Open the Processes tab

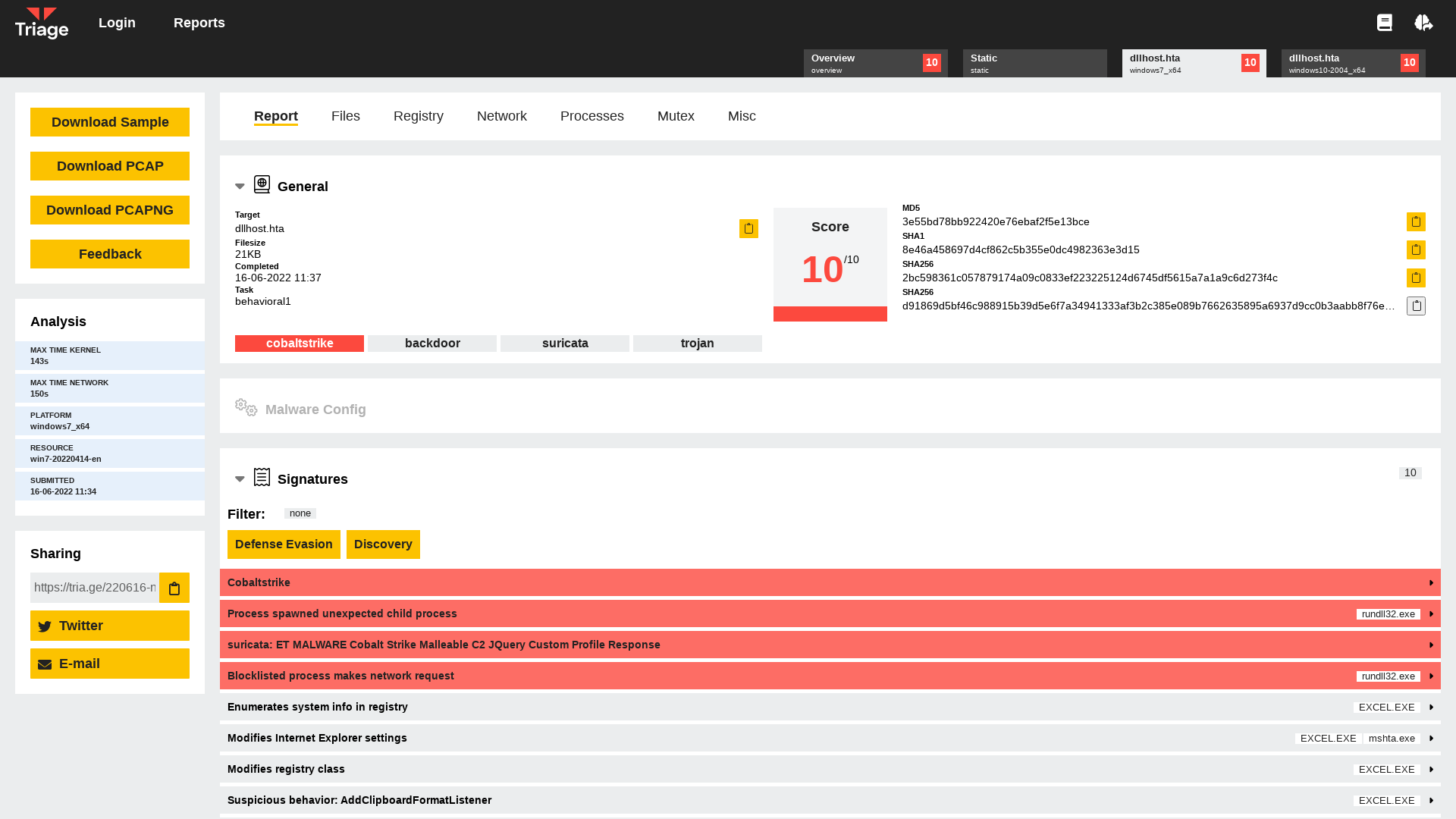(592, 116)
